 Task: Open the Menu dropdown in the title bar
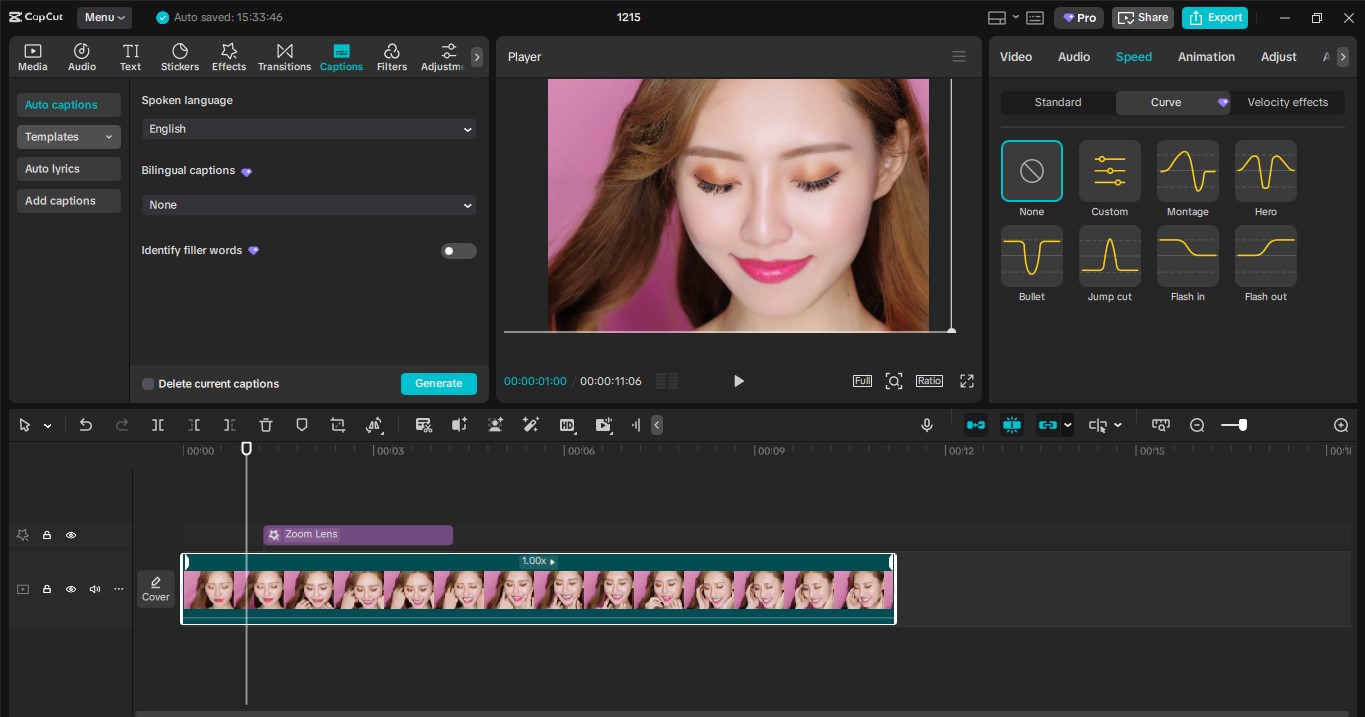coord(105,17)
